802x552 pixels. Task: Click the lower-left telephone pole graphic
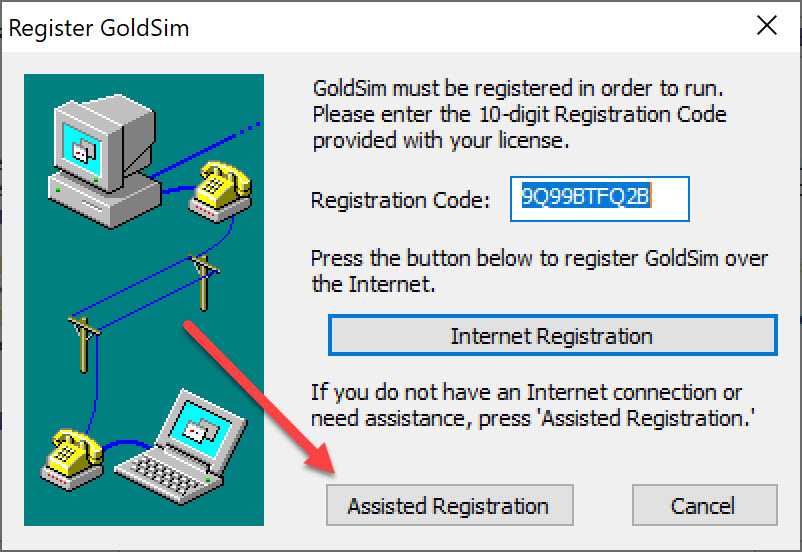pyautogui.click(x=84, y=345)
